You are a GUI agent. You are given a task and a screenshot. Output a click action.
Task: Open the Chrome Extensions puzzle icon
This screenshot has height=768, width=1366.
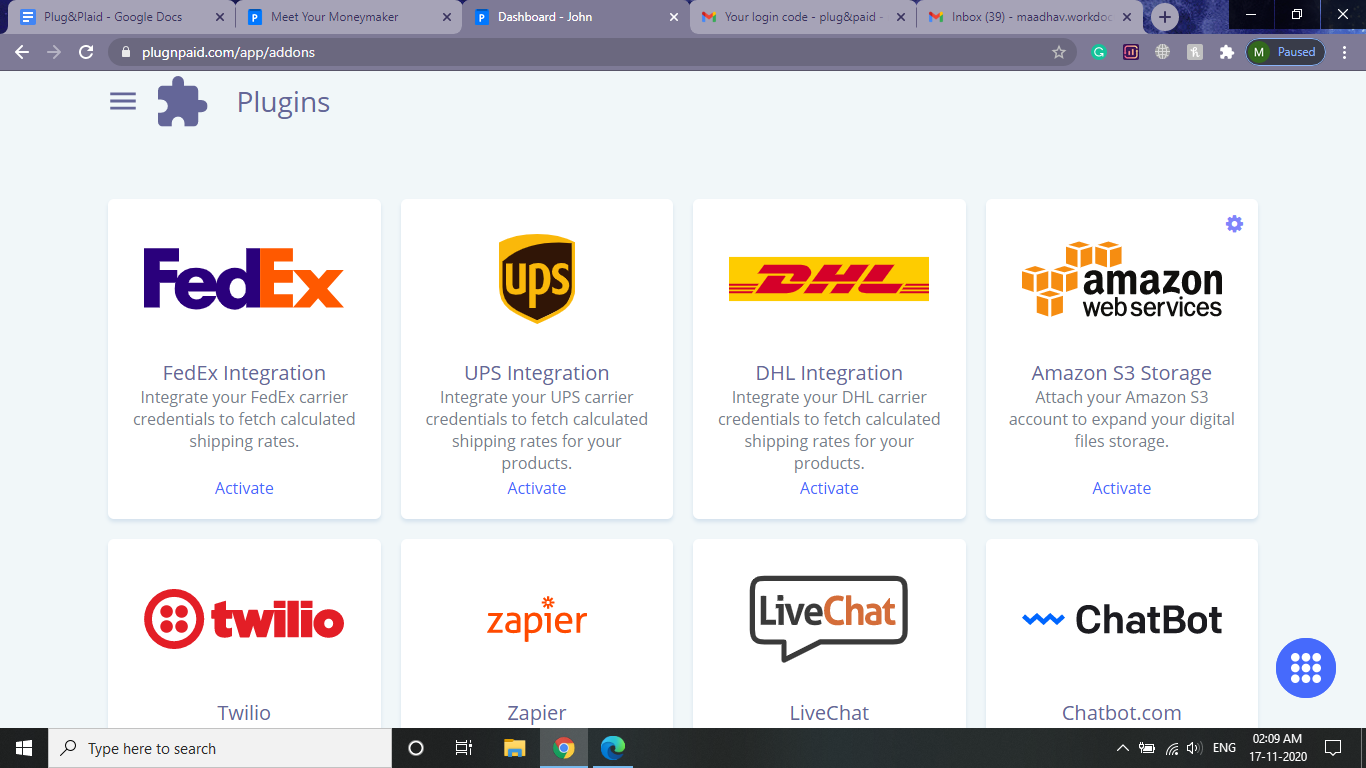tap(1226, 52)
